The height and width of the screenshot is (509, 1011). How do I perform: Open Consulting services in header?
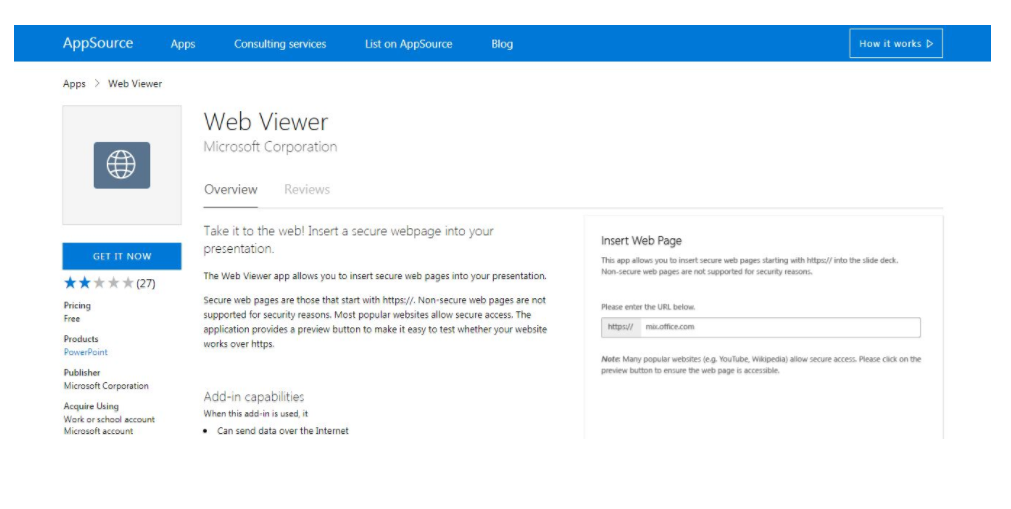[280, 44]
